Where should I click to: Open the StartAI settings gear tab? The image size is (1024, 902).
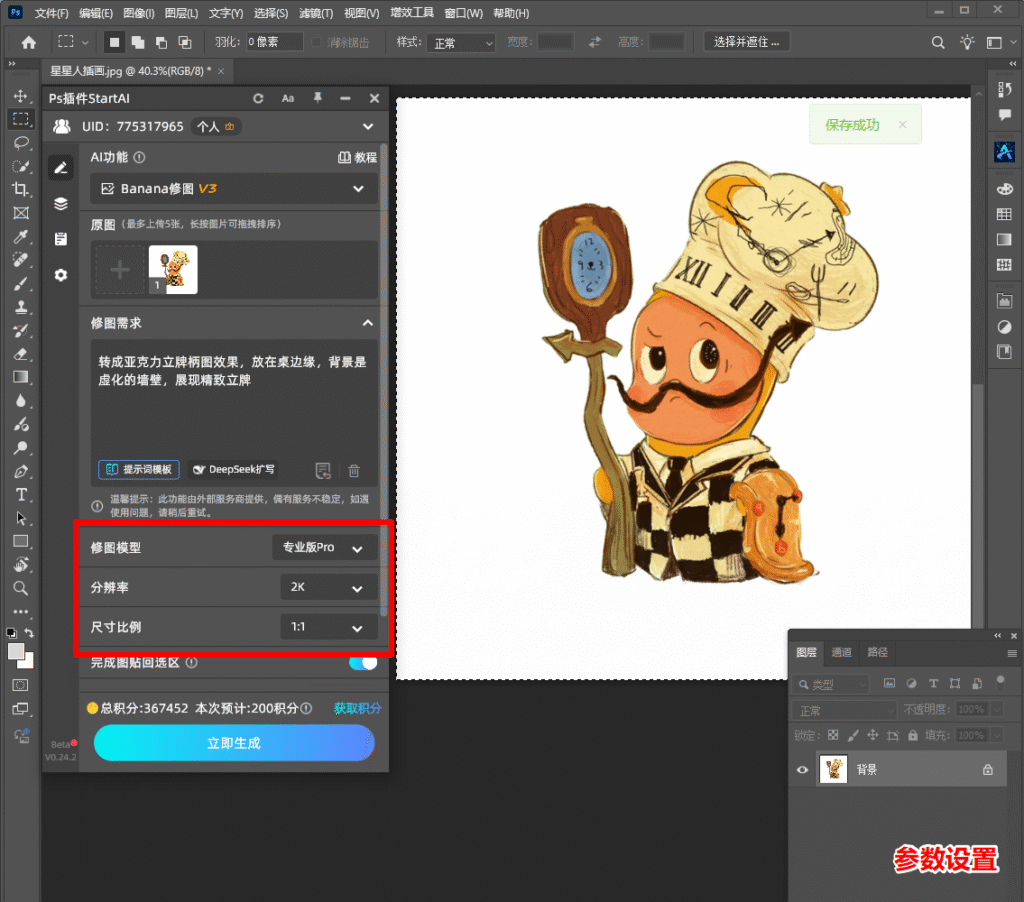coord(61,275)
